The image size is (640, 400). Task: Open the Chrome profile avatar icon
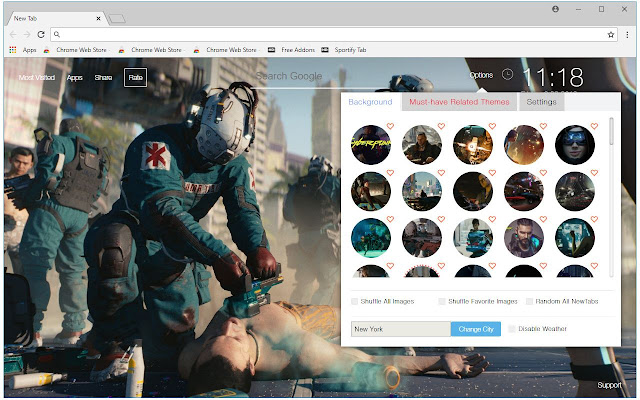555,9
